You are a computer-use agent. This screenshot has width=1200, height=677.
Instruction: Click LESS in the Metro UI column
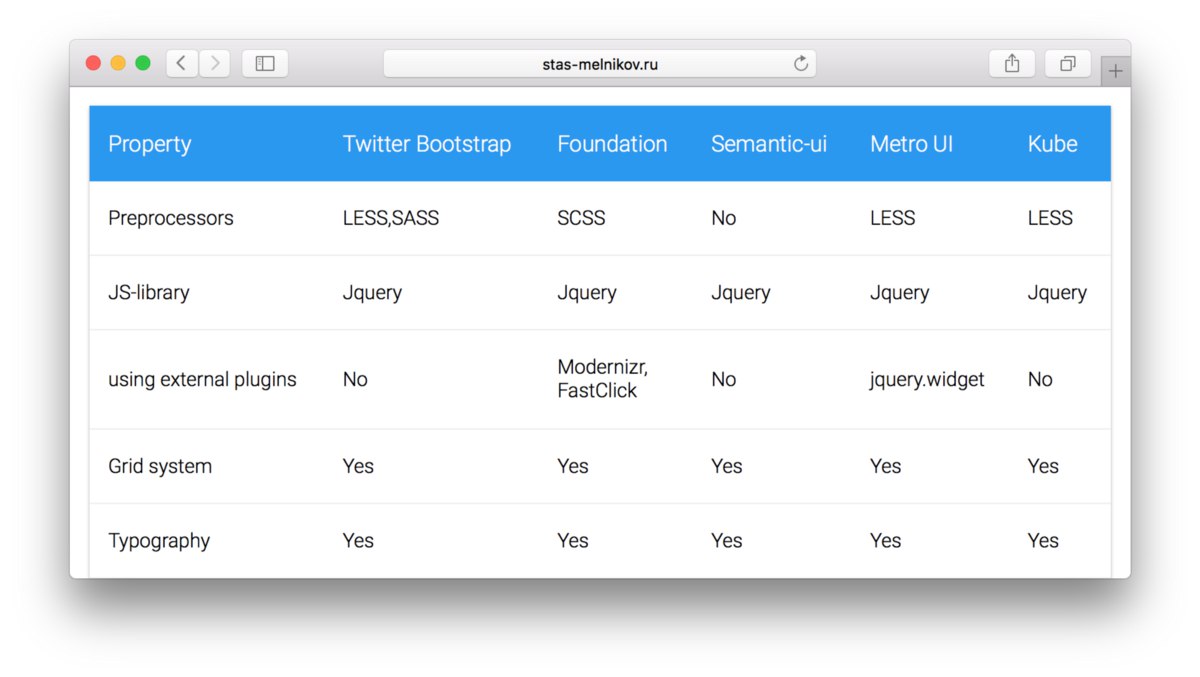892,218
